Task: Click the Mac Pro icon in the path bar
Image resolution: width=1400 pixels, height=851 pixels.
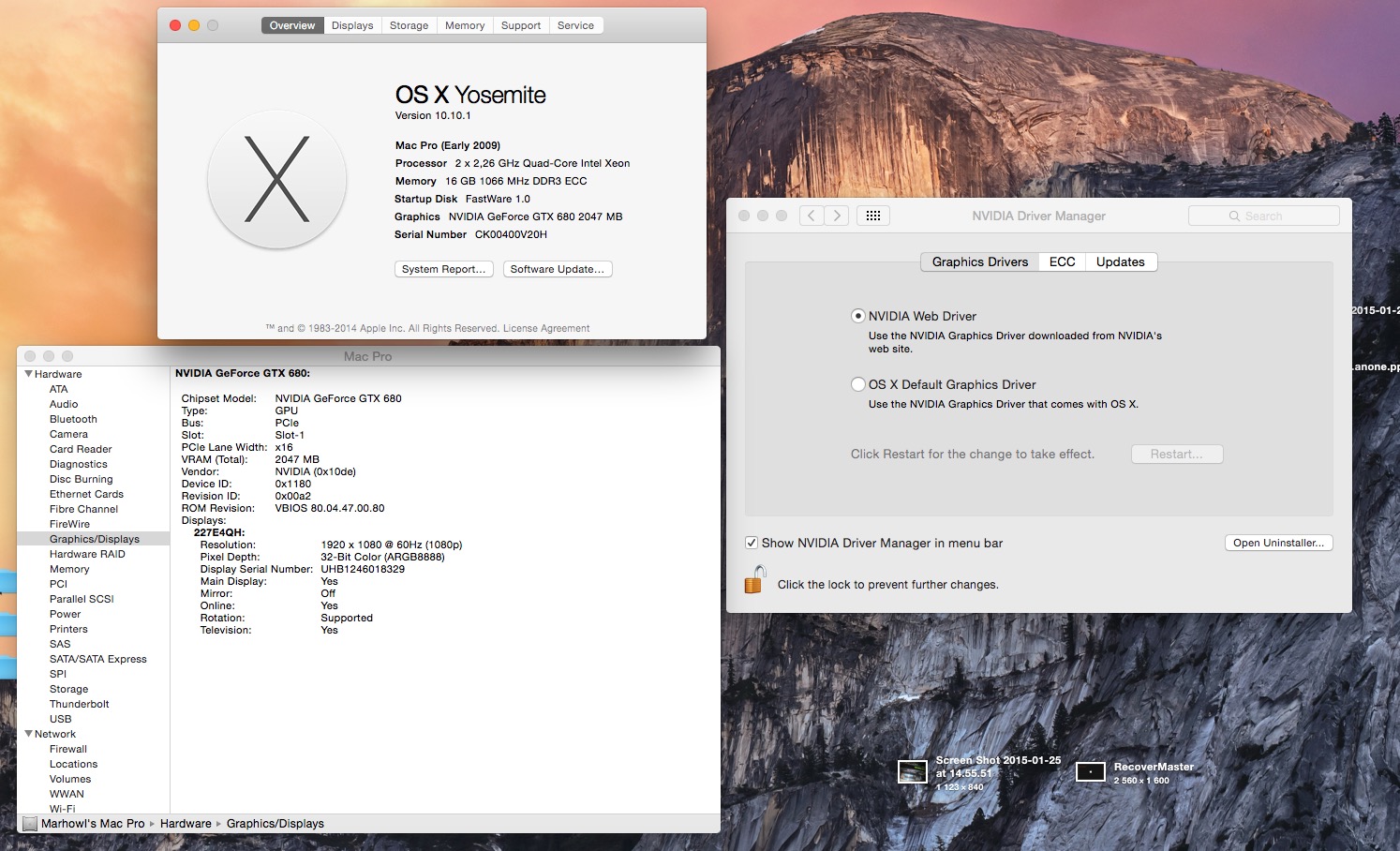Action: 30,824
